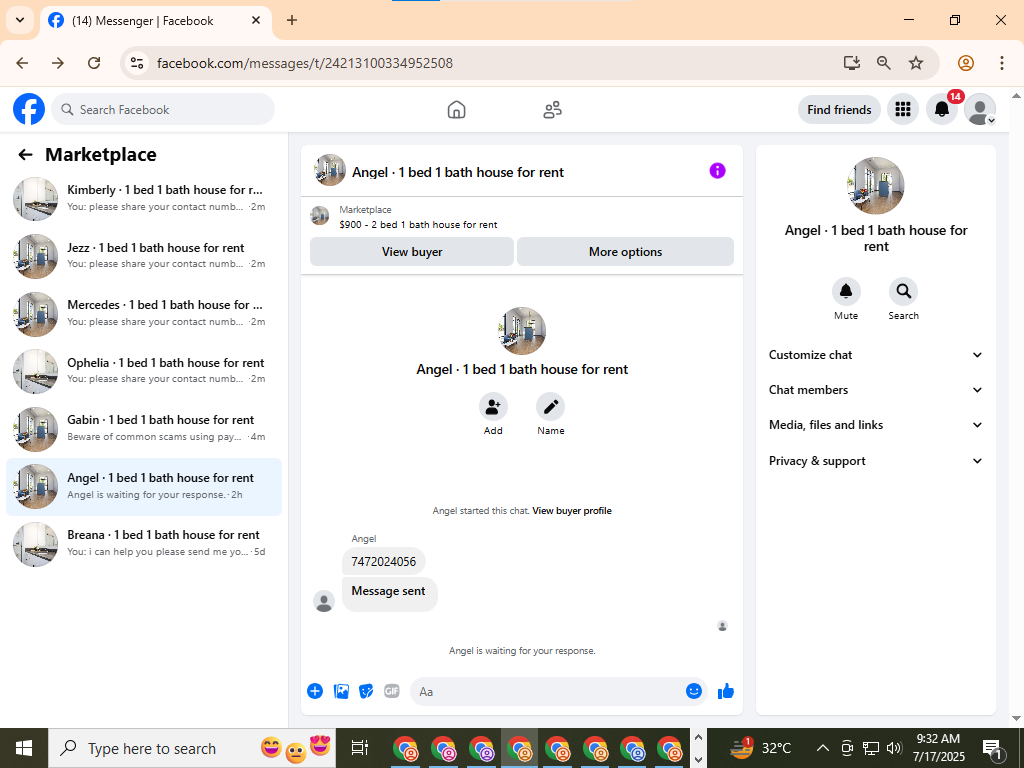
Task: Bookmark this page with star icon
Action: point(916,63)
